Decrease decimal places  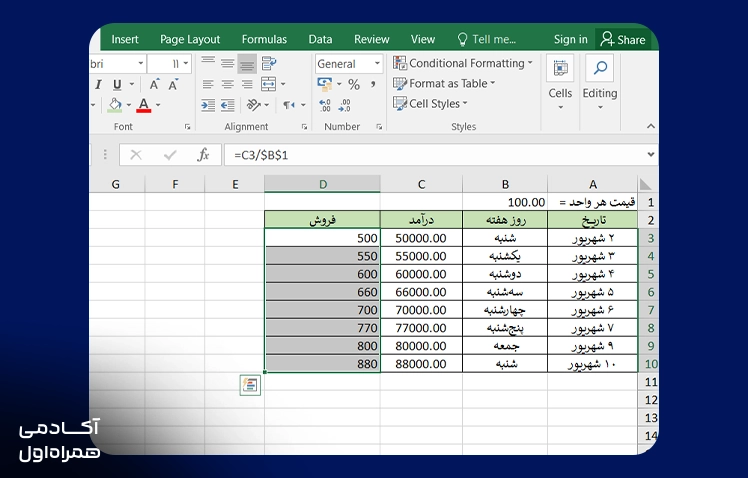click(x=344, y=105)
